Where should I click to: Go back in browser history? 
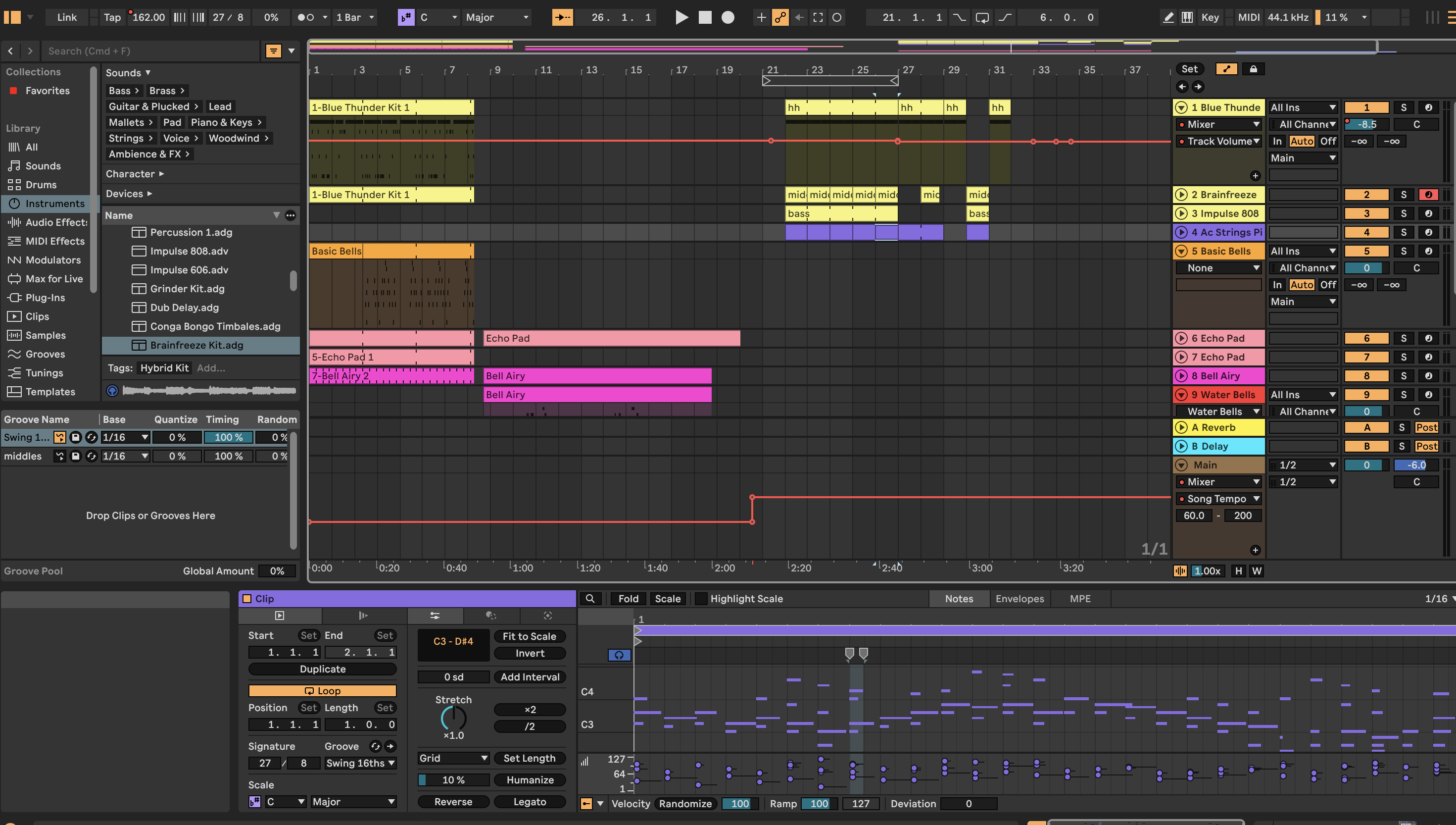coord(10,51)
